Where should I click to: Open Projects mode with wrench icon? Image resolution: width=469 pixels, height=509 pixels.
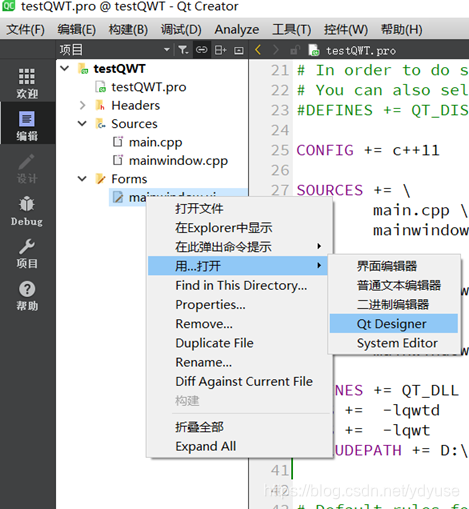(x=27, y=253)
